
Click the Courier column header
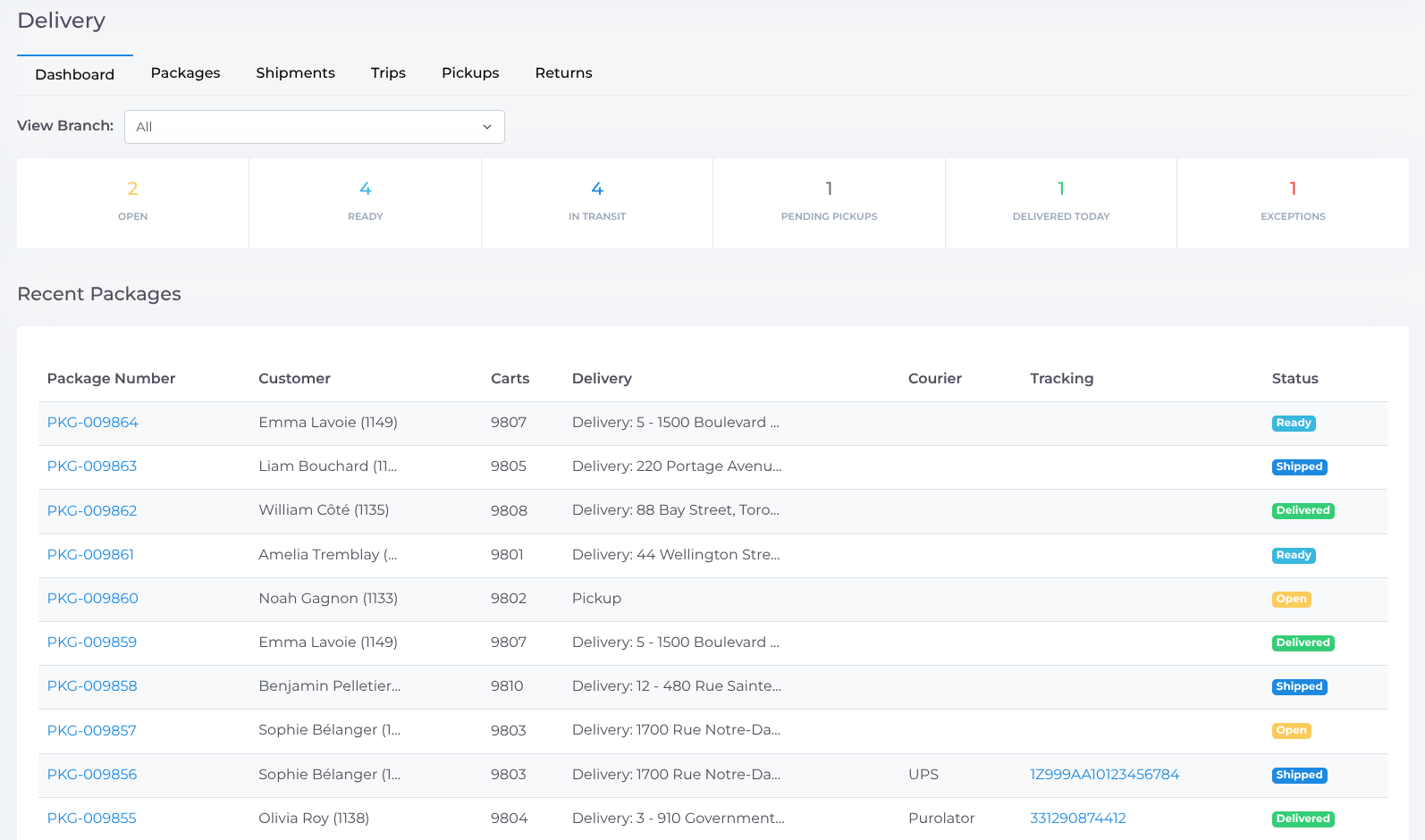935,379
